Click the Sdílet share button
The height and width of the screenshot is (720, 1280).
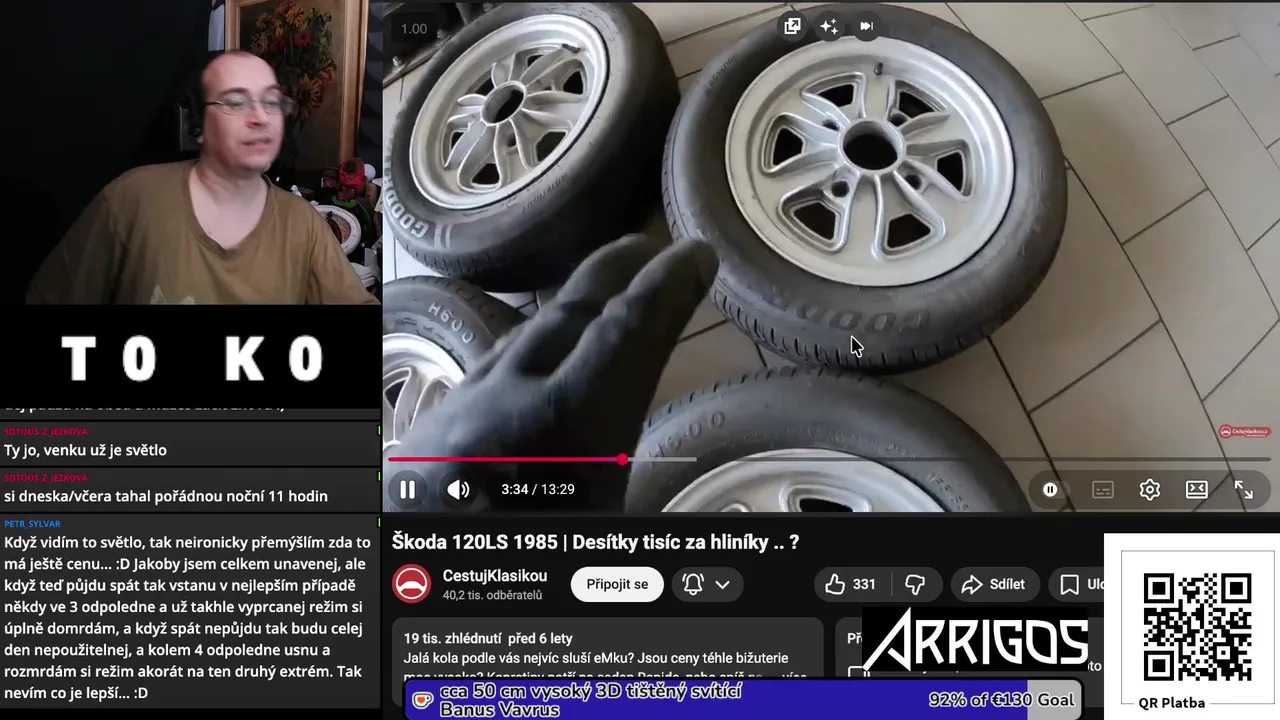(993, 584)
